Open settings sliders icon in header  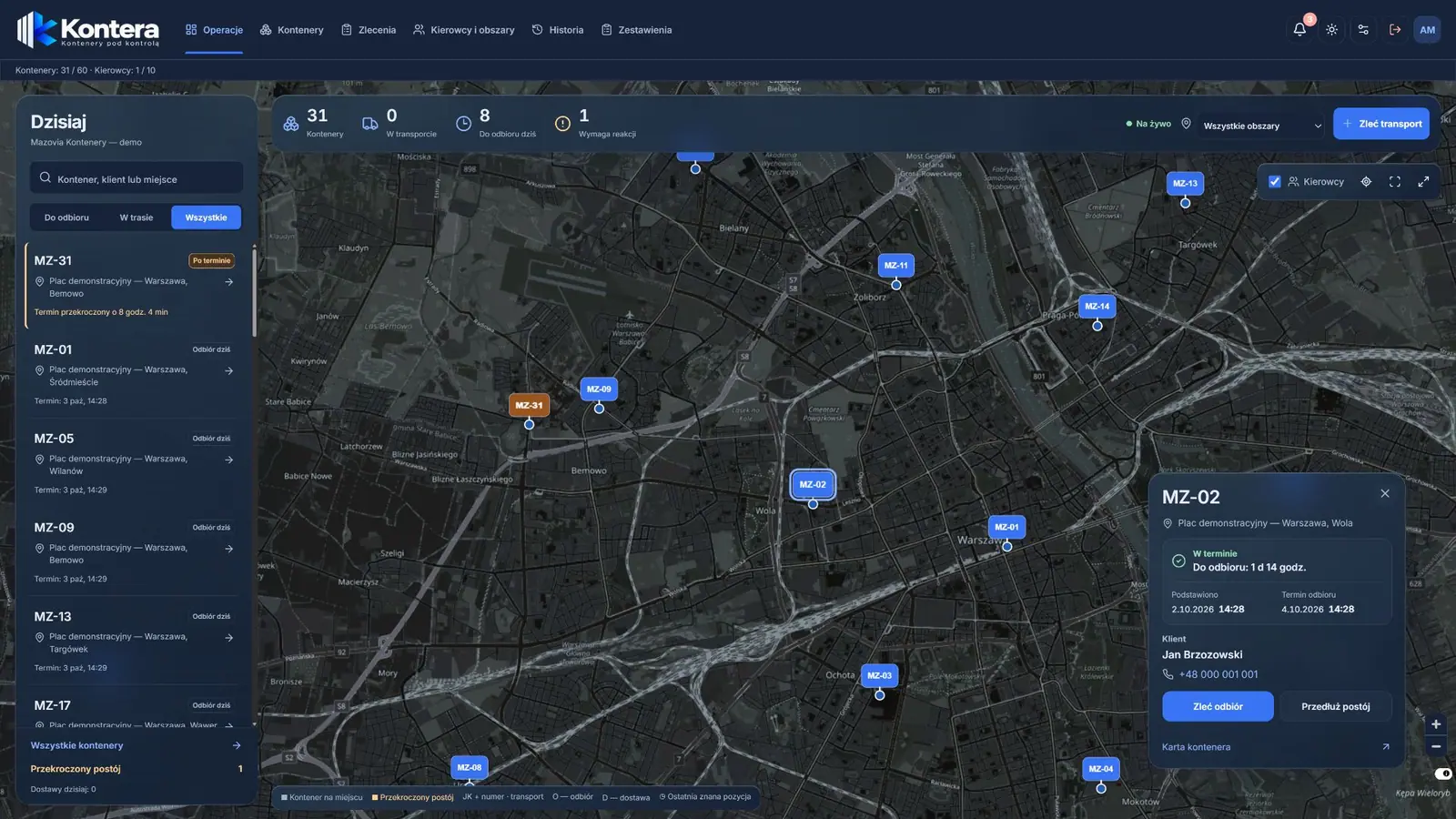1363,30
